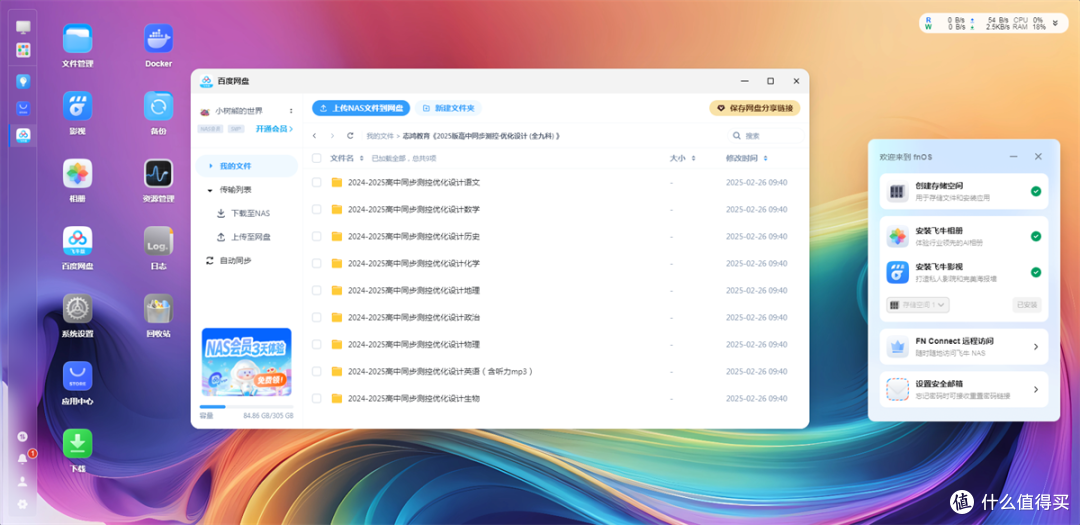Viewport: 1080px width, 525px height.
Task: Click the forward arrow in the path bar
Action: tap(332, 136)
